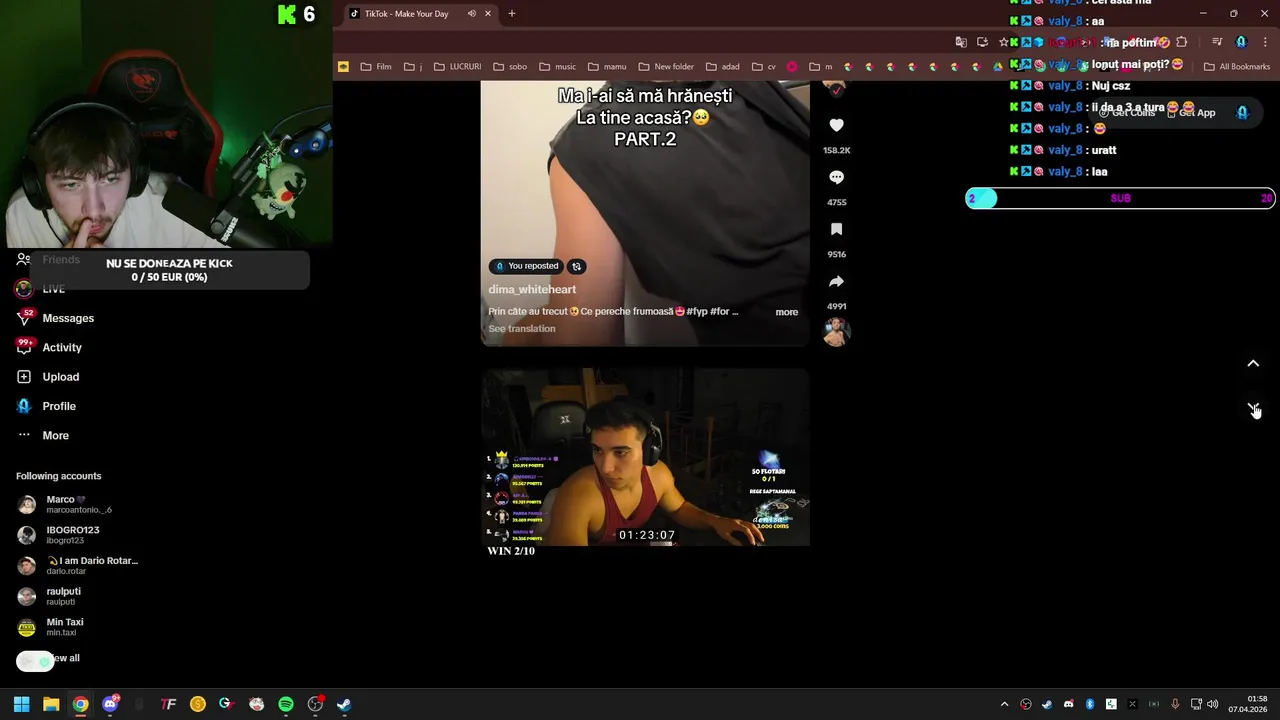Toggle the switch next to 'View all'
1280x720 pixels.
(35, 661)
